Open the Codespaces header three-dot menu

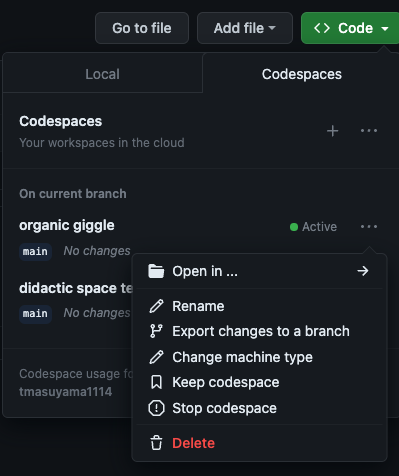coord(369,131)
